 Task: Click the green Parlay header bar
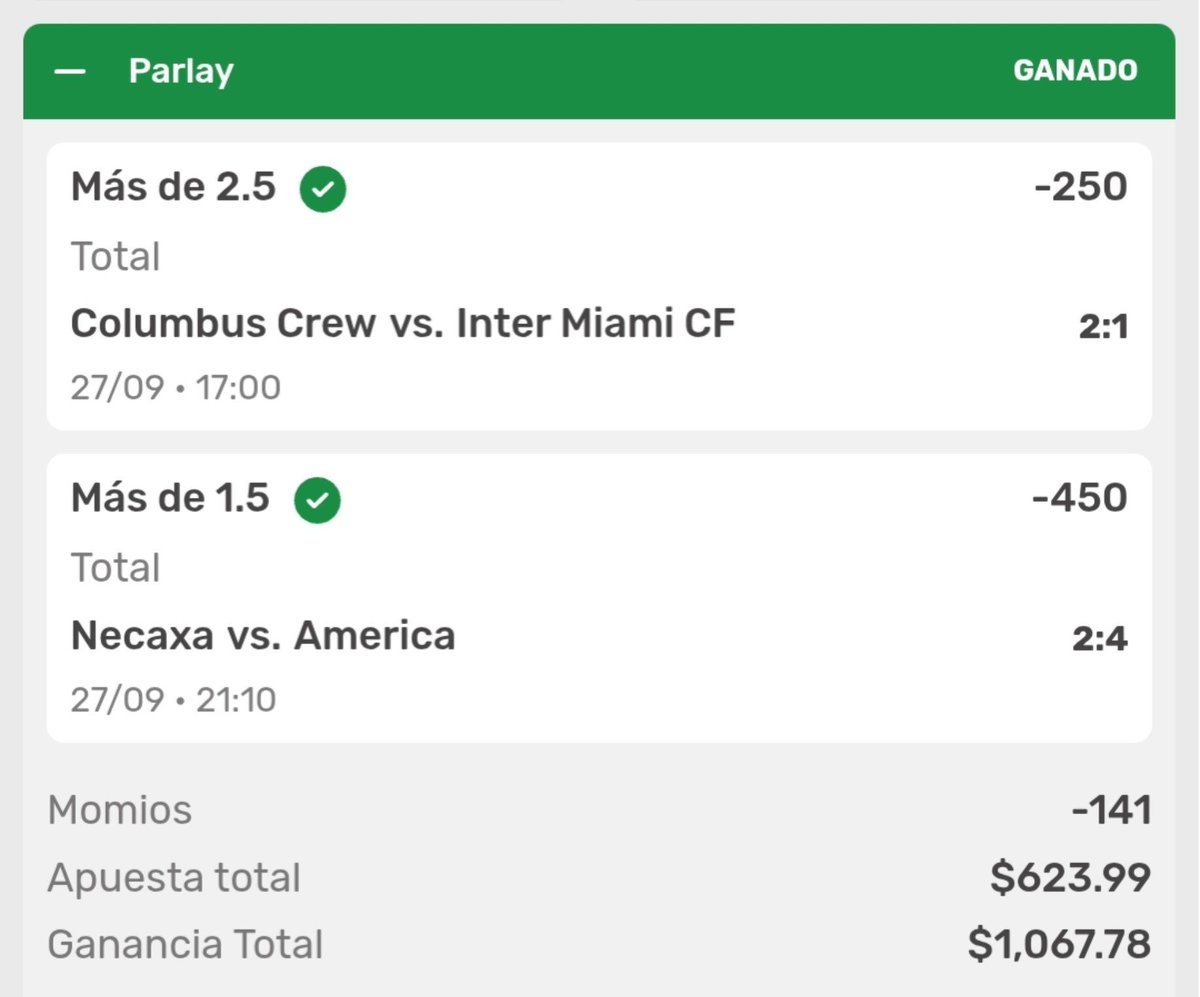coord(599,71)
